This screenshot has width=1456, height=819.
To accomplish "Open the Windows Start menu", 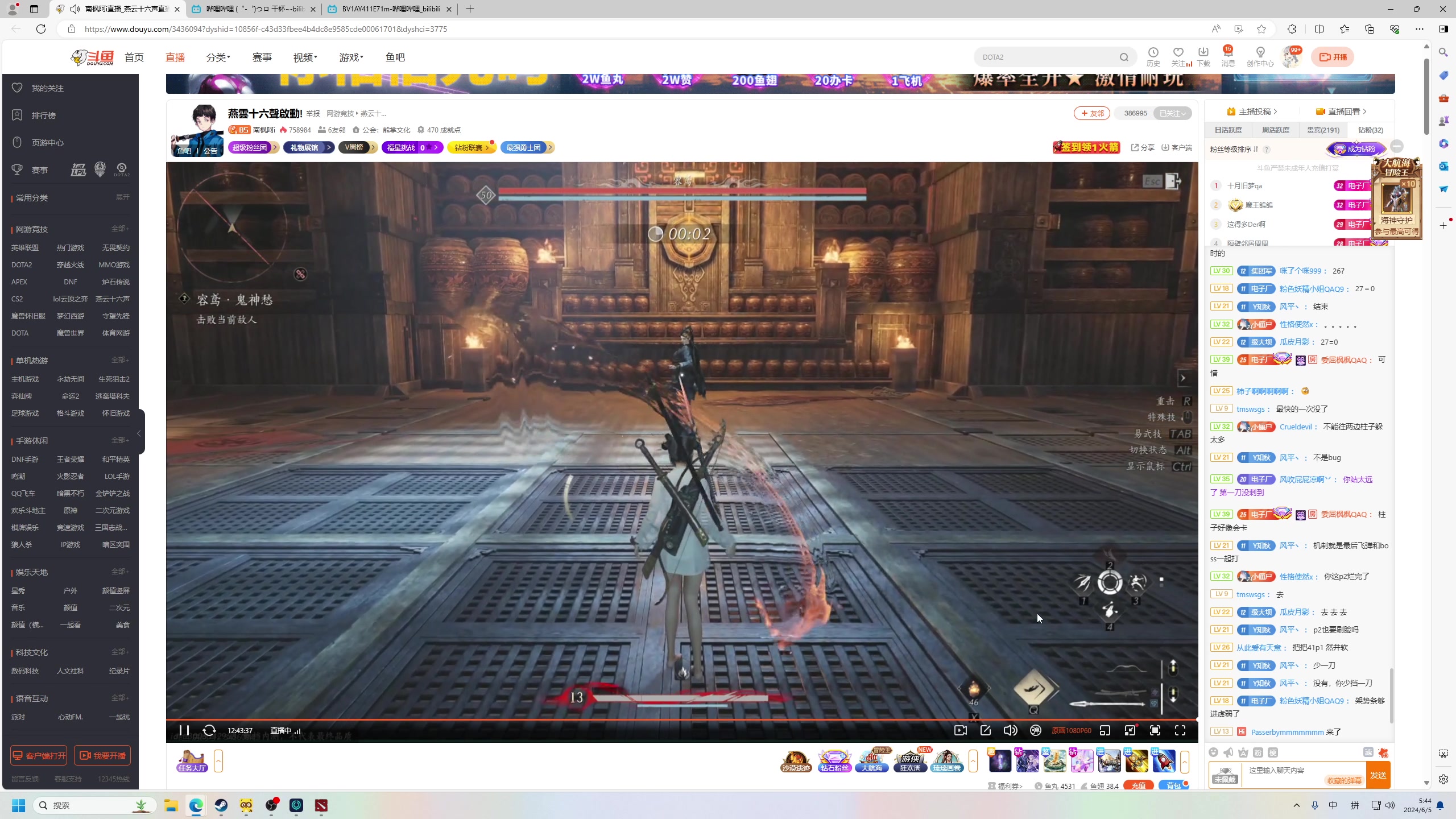I will pos(19,805).
